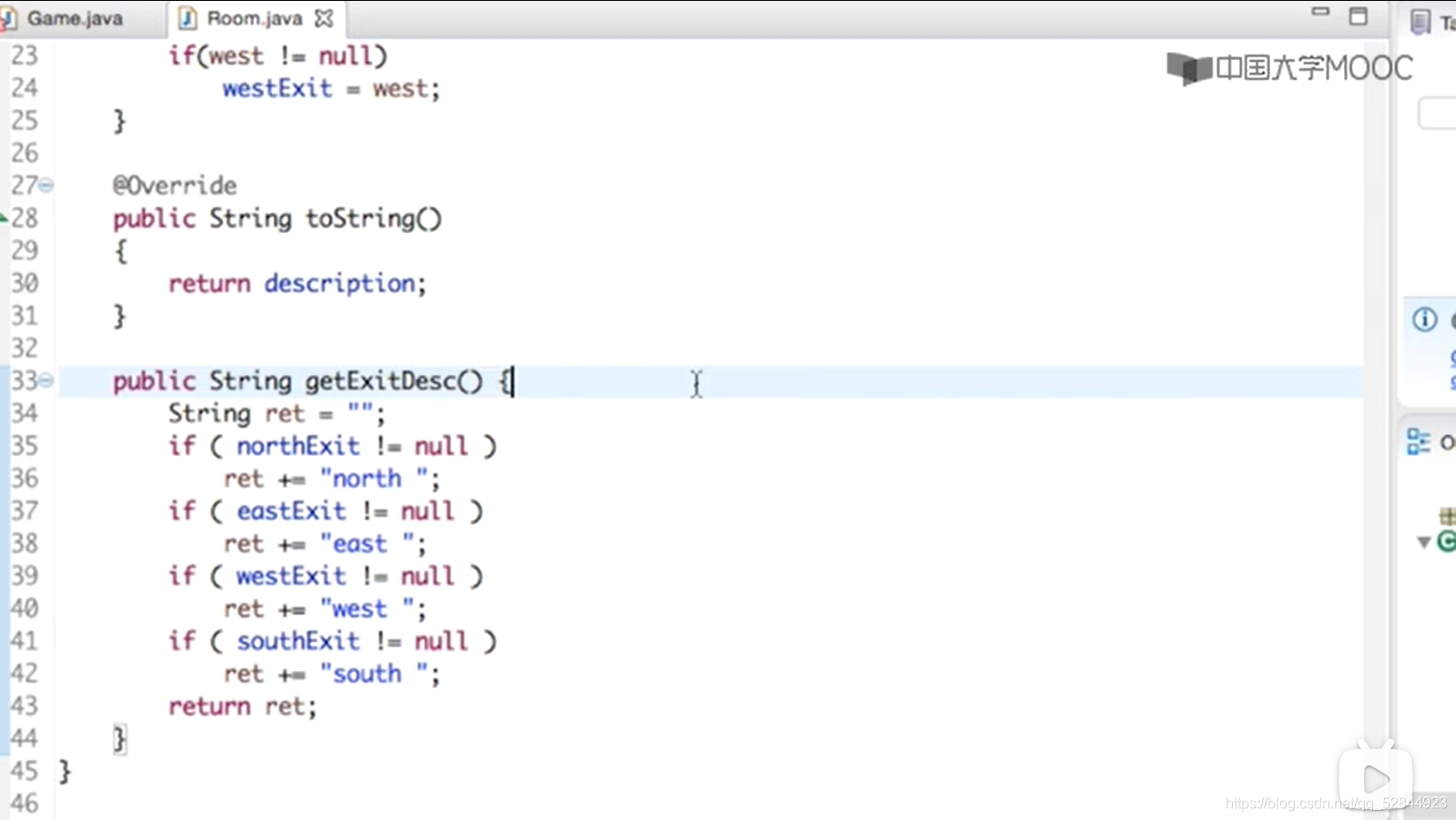The image size is (1456, 820).
Task: Click the info icon in right panel
Action: [1425, 319]
